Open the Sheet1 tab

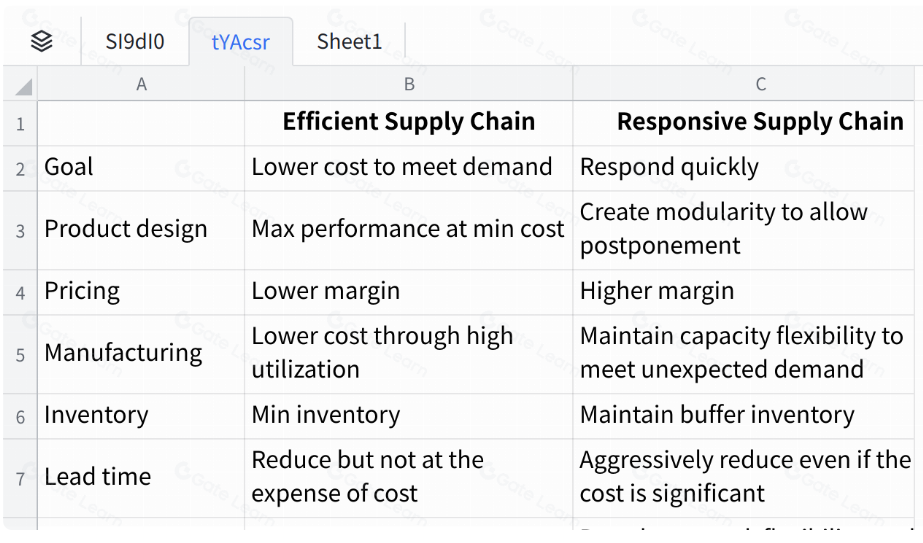tap(349, 41)
